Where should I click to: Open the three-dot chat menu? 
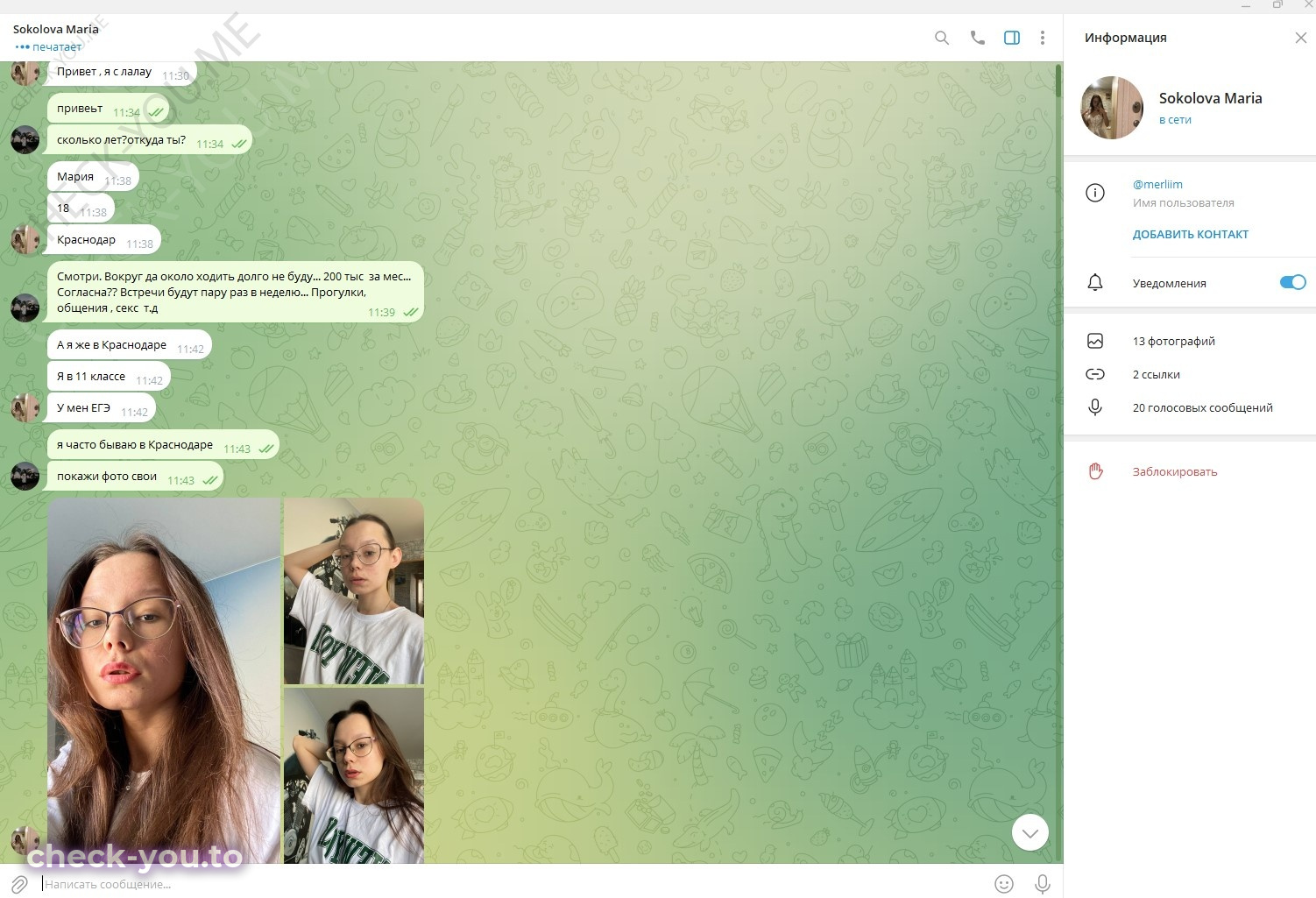[1043, 38]
